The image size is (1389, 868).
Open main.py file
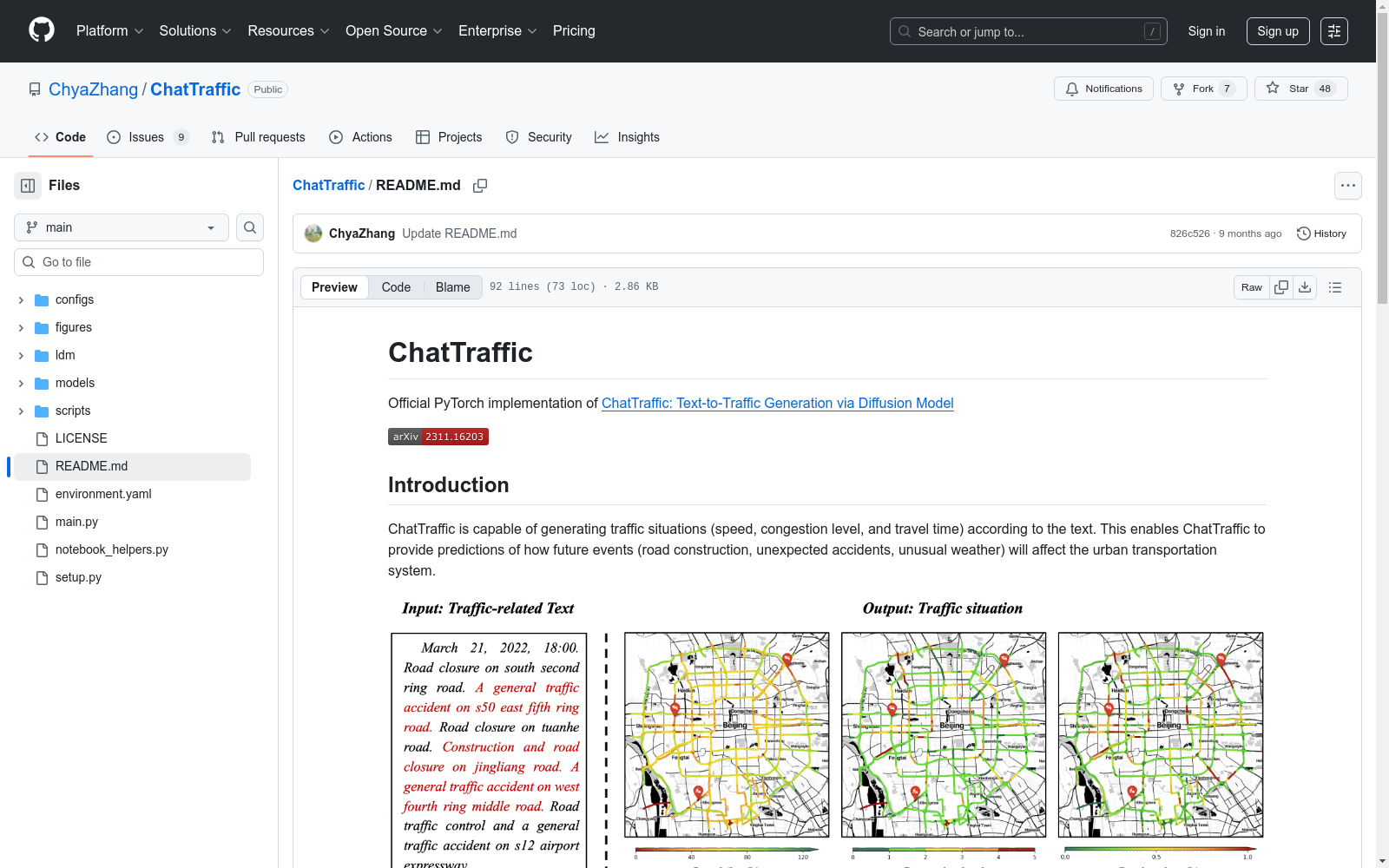76,522
